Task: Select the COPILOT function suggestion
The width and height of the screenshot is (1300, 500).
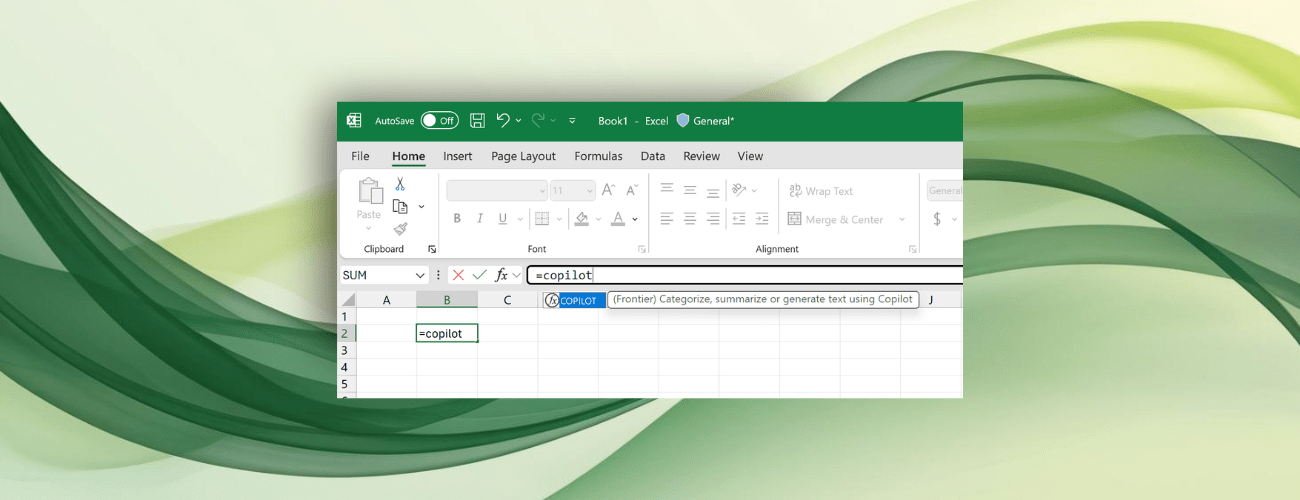Action: 576,300
